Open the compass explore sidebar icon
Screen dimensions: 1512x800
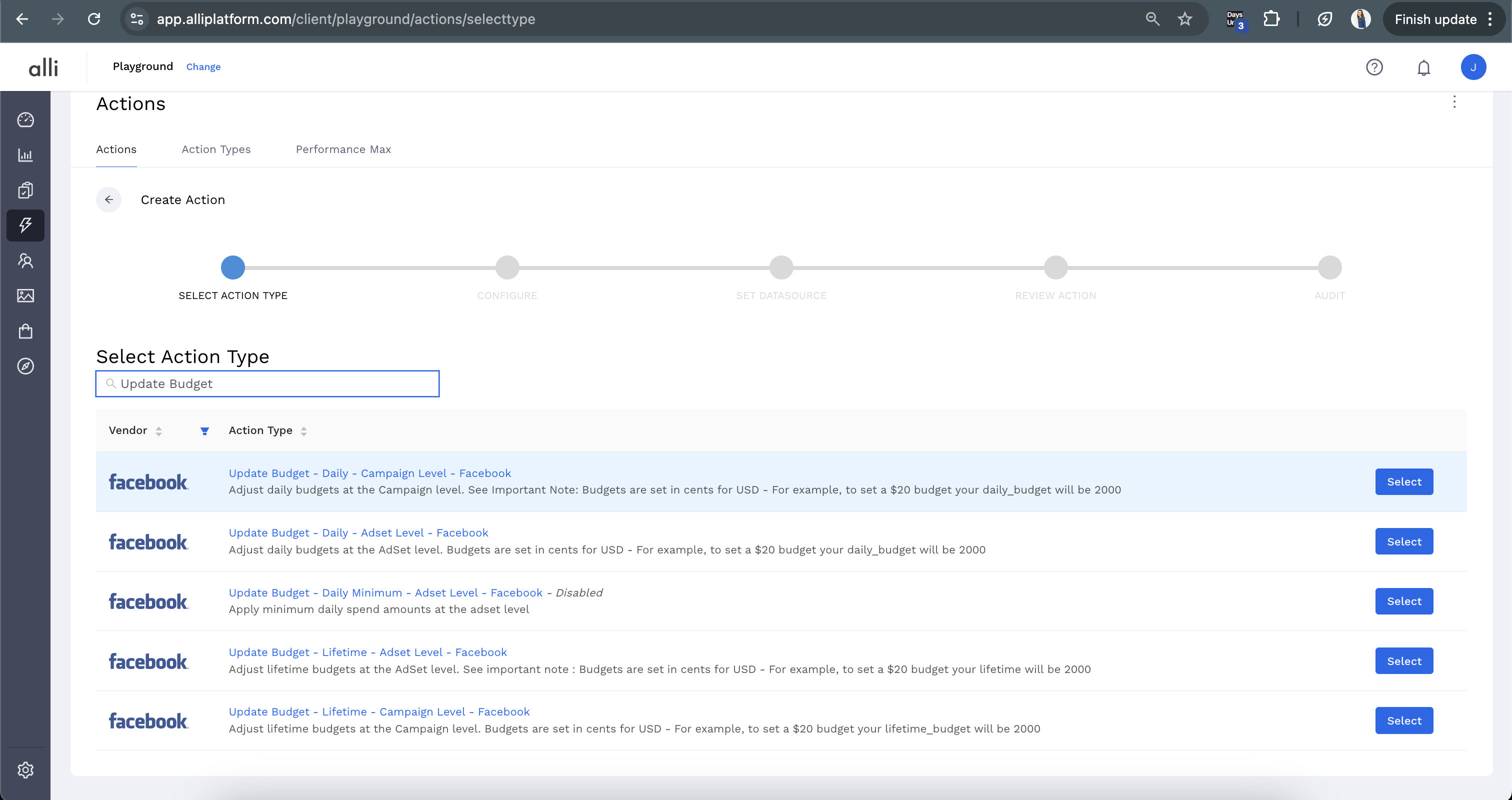click(25, 366)
